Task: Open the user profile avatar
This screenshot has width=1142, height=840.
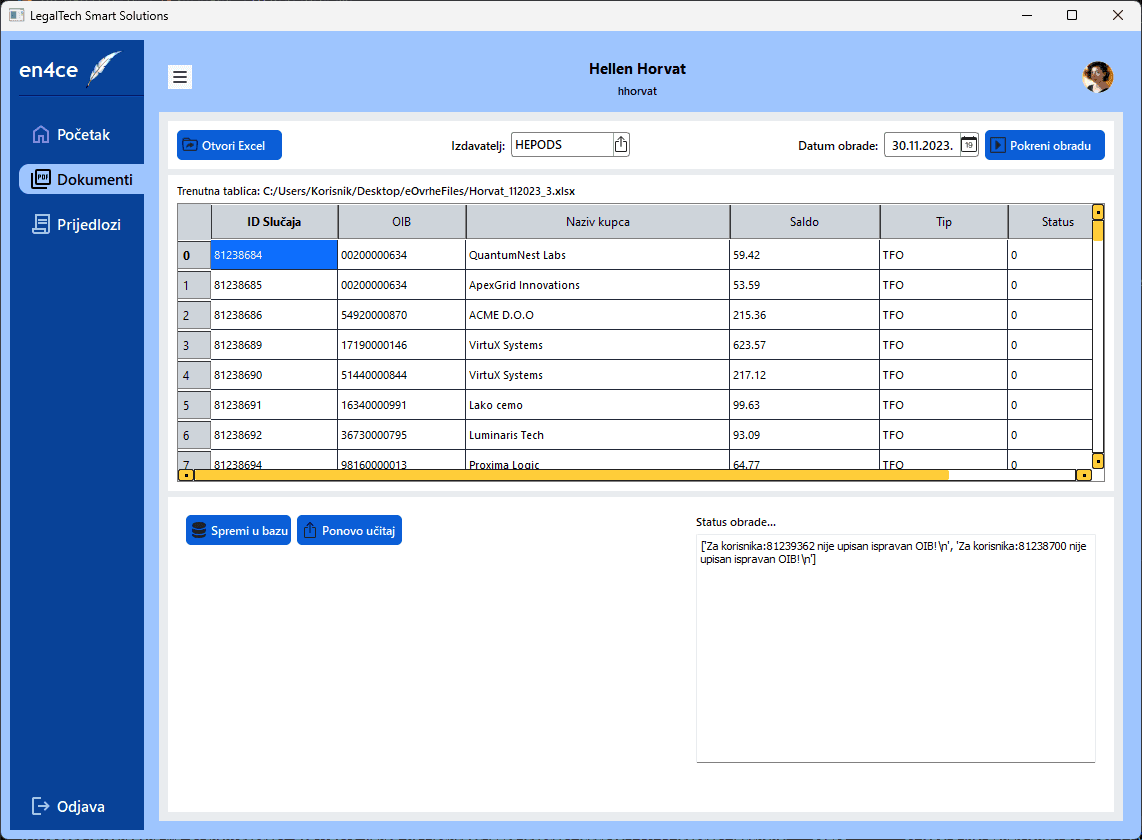Action: click(1097, 77)
